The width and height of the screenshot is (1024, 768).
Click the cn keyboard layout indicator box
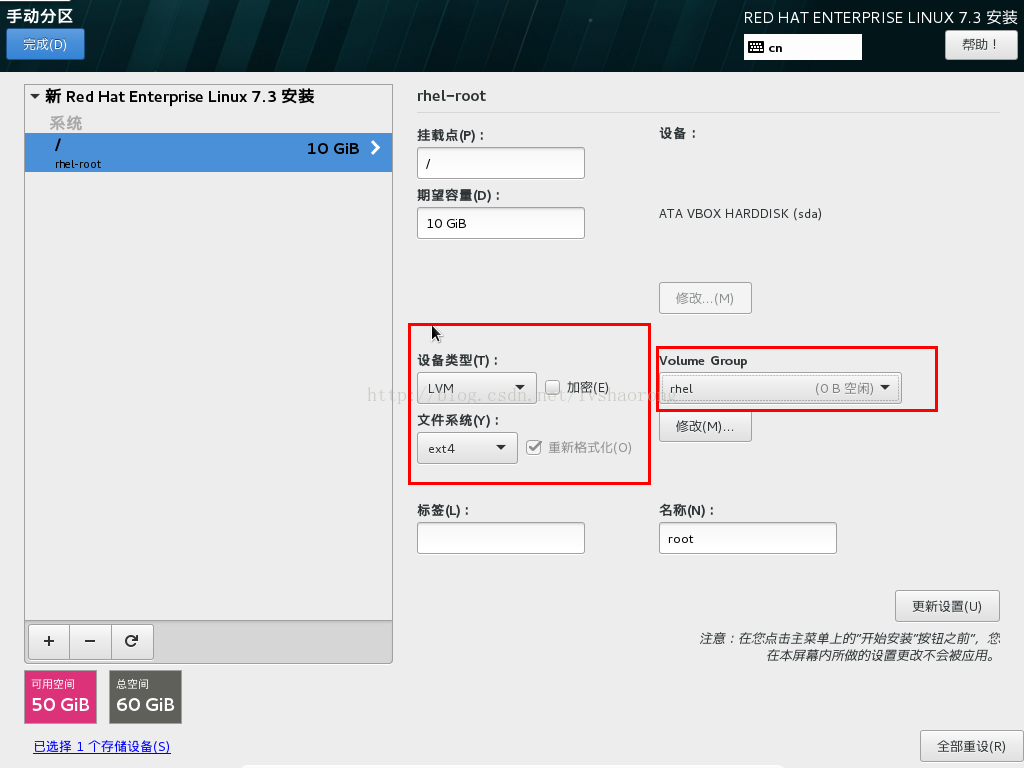click(803, 47)
